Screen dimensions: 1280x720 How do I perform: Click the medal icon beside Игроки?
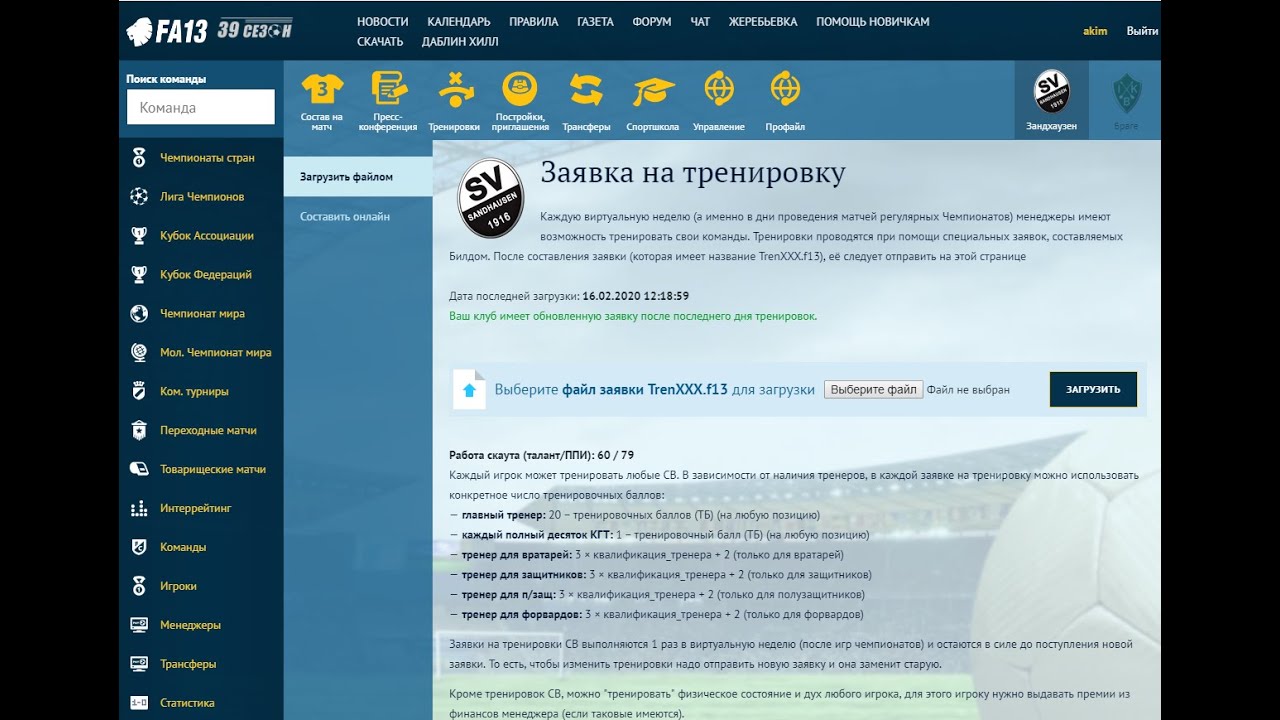139,586
